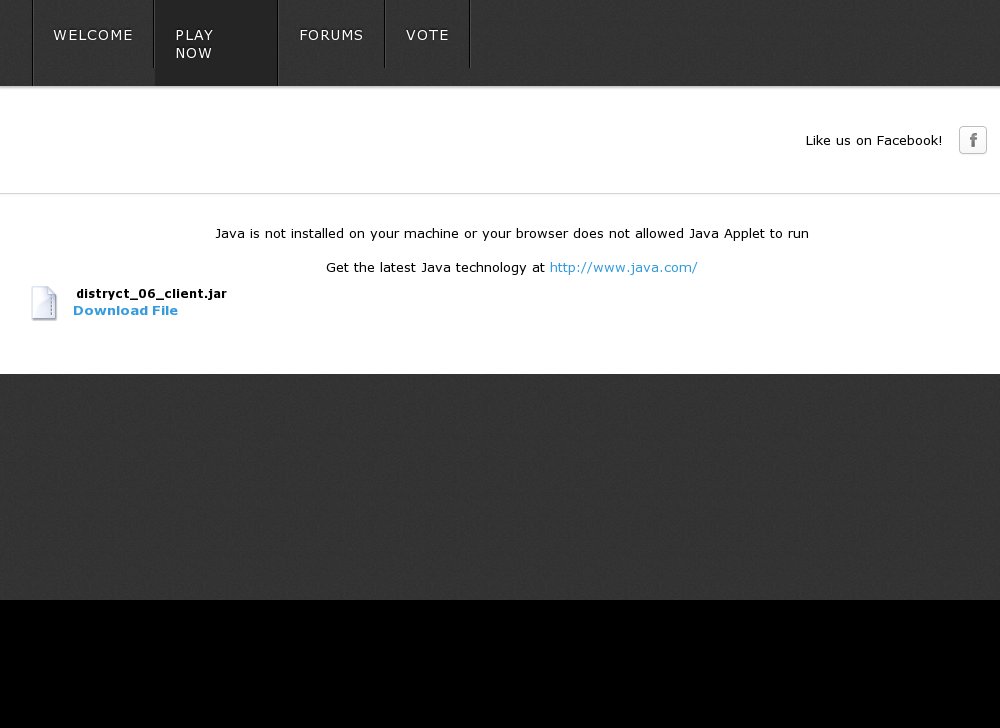The width and height of the screenshot is (1000, 728).
Task: Click the distryct_06_client.jar file name
Action: (x=151, y=294)
